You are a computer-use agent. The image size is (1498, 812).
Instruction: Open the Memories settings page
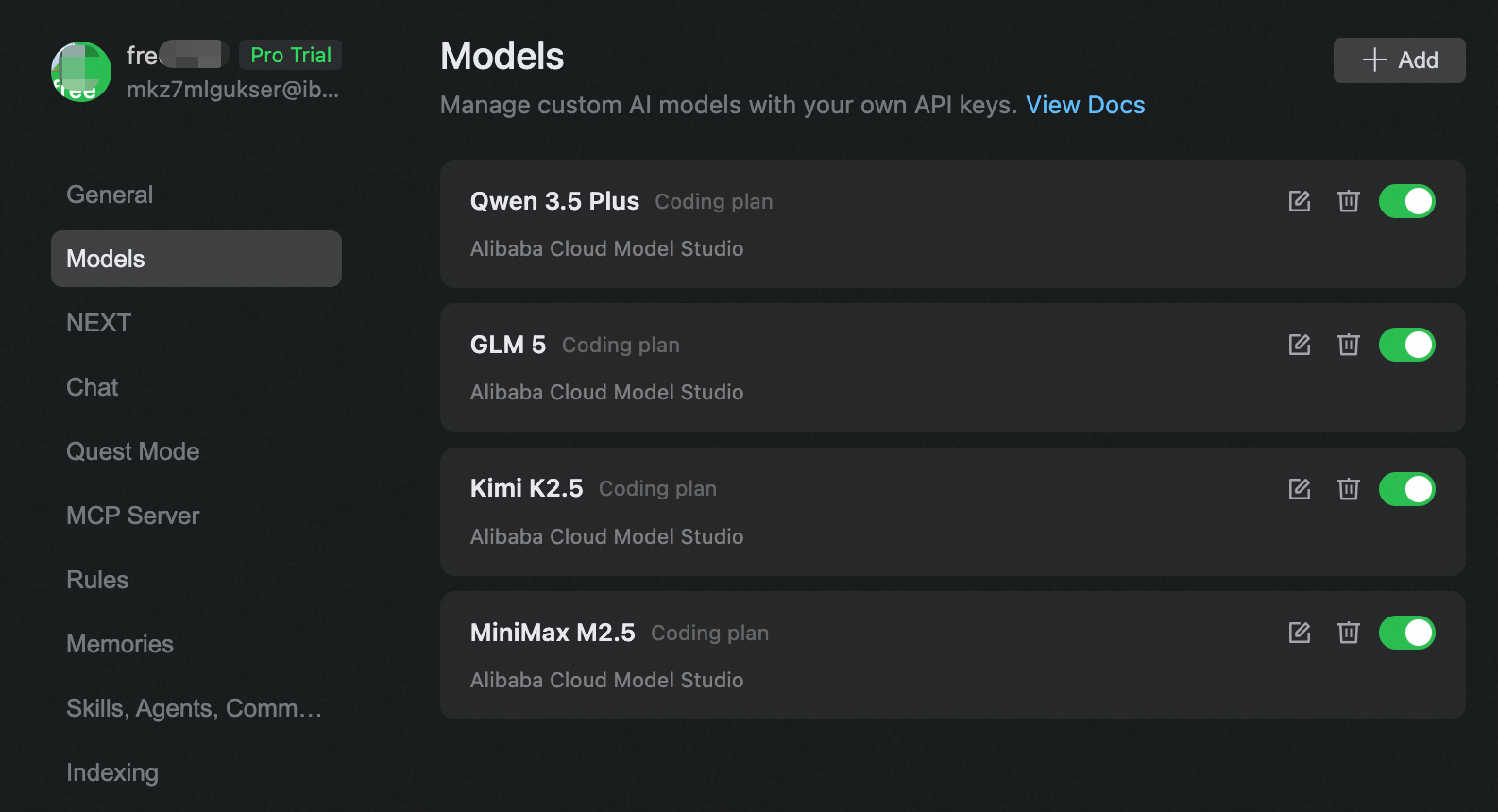pyautogui.click(x=120, y=644)
